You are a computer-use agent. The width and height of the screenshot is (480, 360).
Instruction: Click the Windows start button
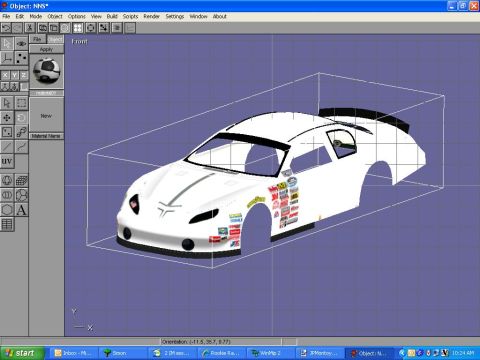(22, 353)
